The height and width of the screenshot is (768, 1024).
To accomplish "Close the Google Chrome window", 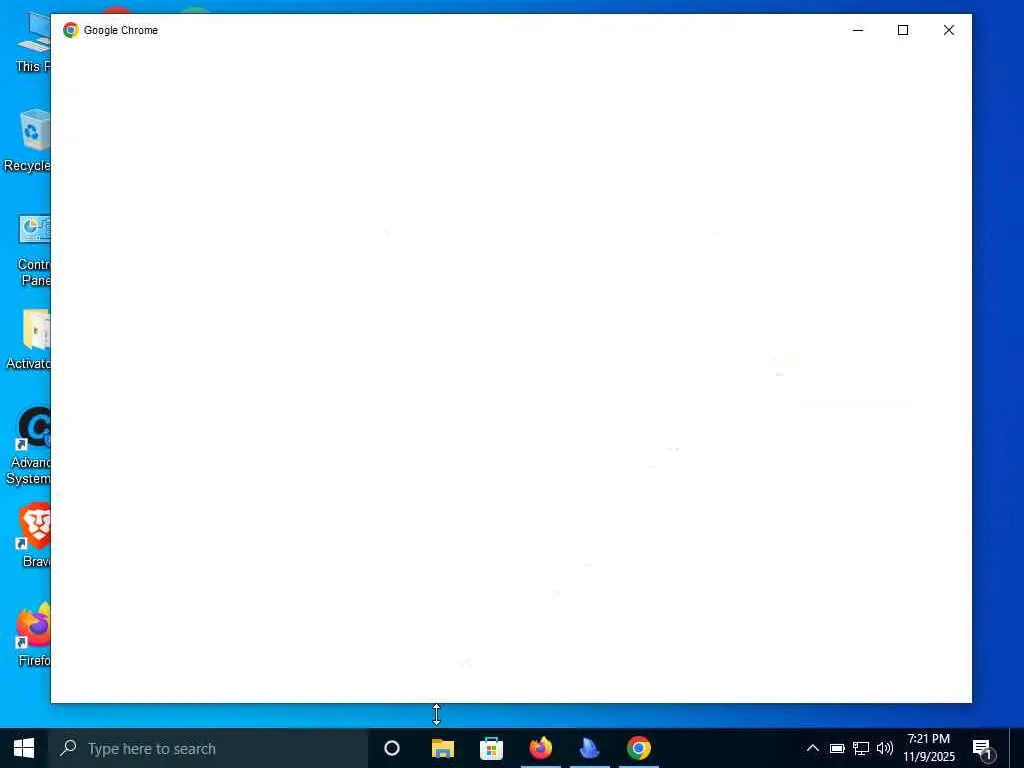I will tap(949, 30).
